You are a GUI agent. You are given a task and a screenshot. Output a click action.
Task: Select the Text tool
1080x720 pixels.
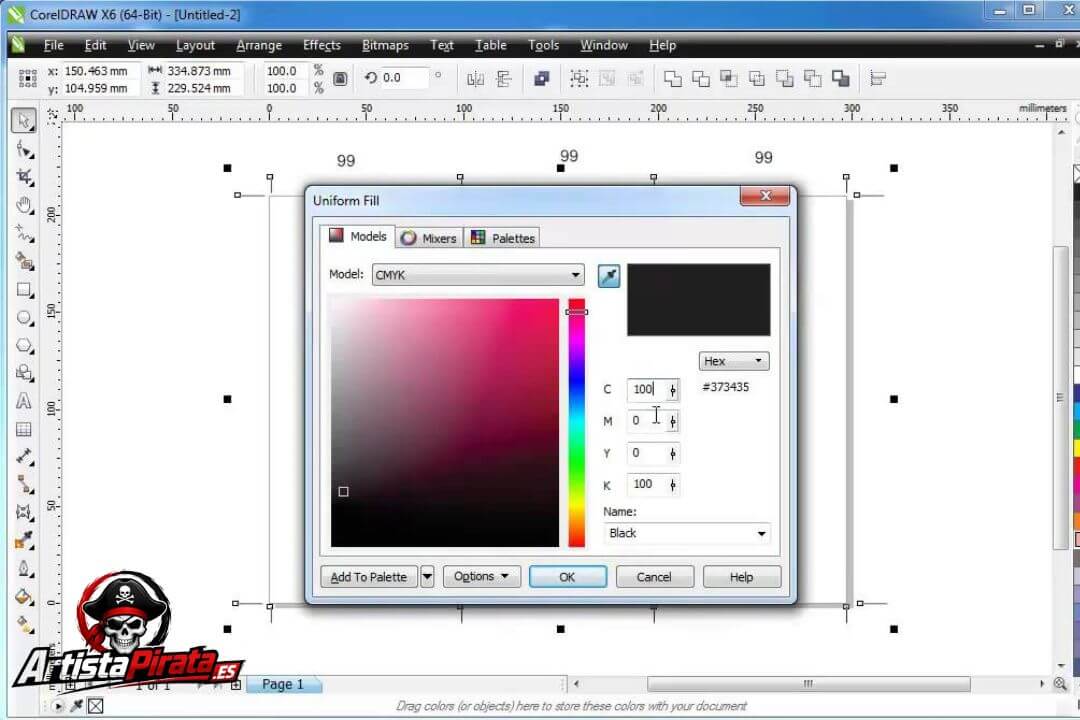[24, 401]
